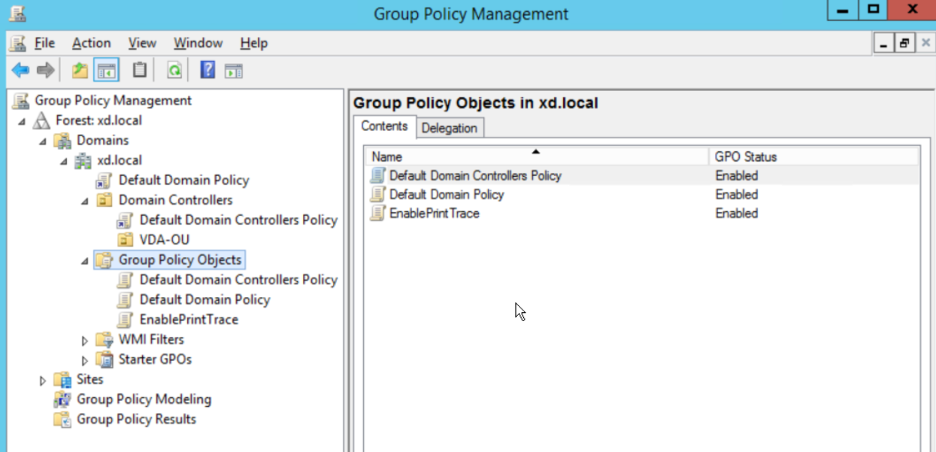Click the Forward arrow toolbar icon
Screen dimensions: 936x452
coord(45,70)
